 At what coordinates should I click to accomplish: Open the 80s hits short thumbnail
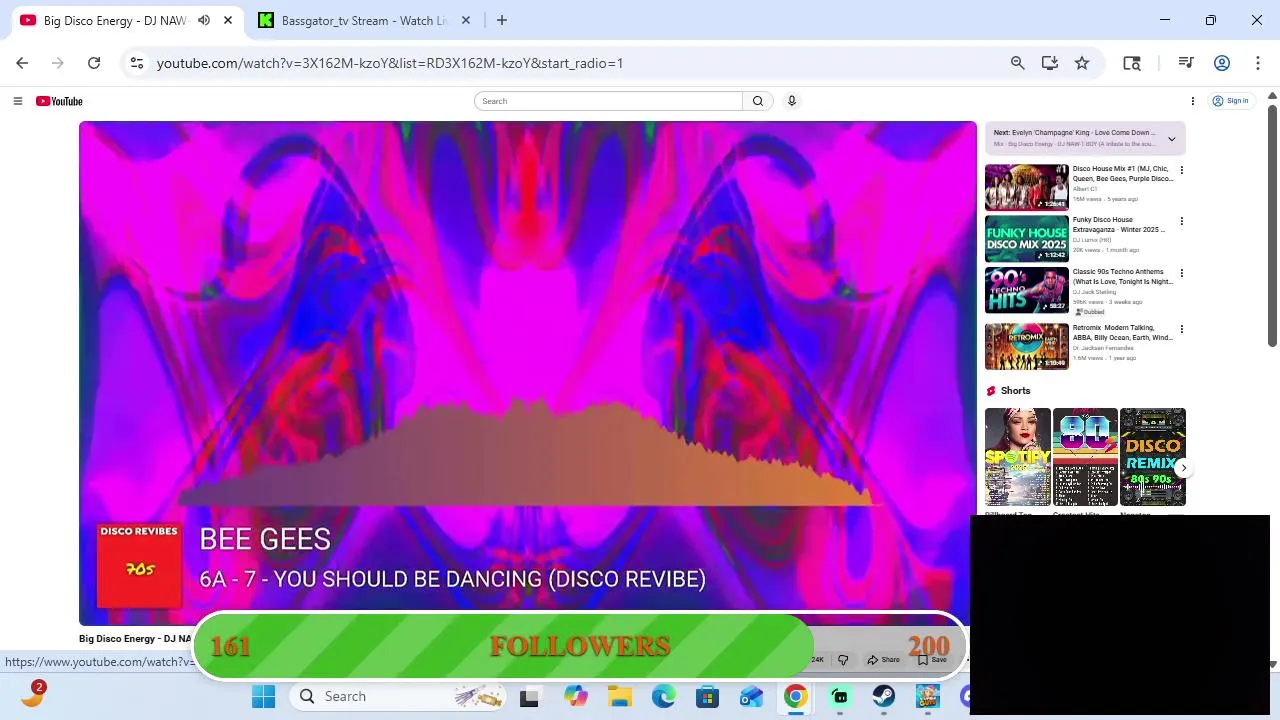pos(1085,457)
